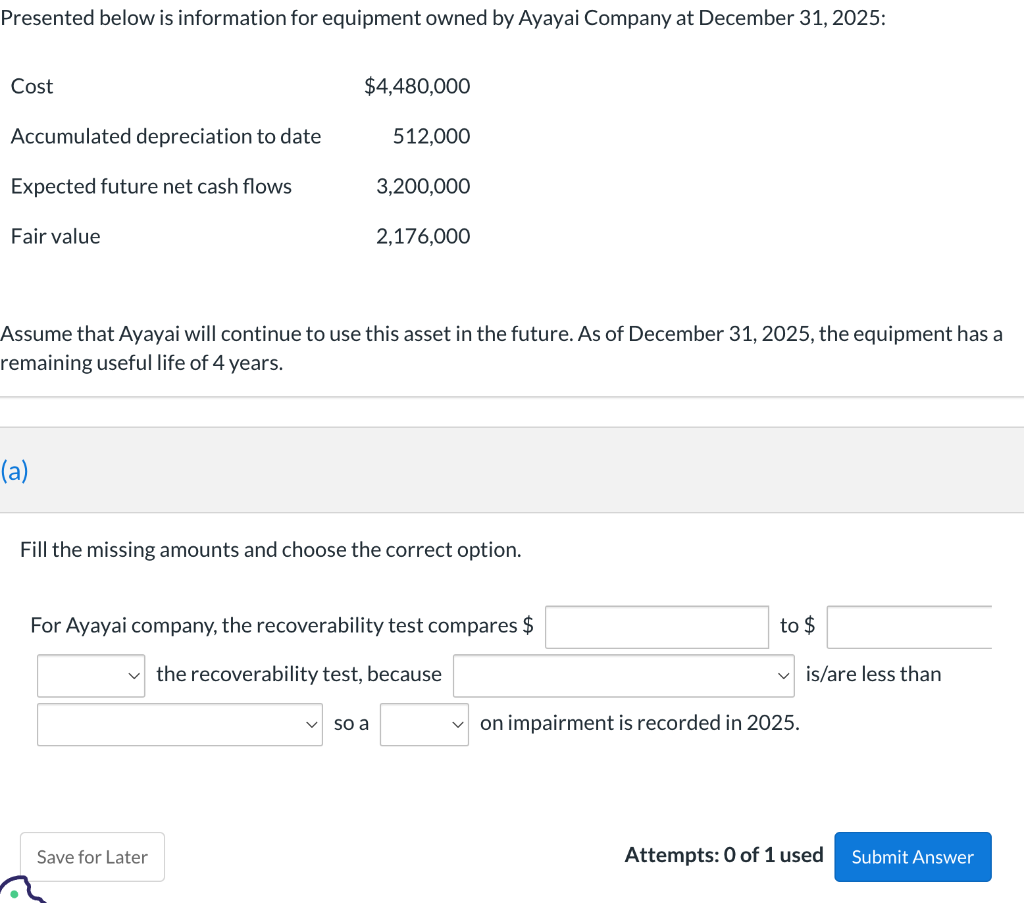
Task: Click the (a) section header
Action: click(x=15, y=470)
